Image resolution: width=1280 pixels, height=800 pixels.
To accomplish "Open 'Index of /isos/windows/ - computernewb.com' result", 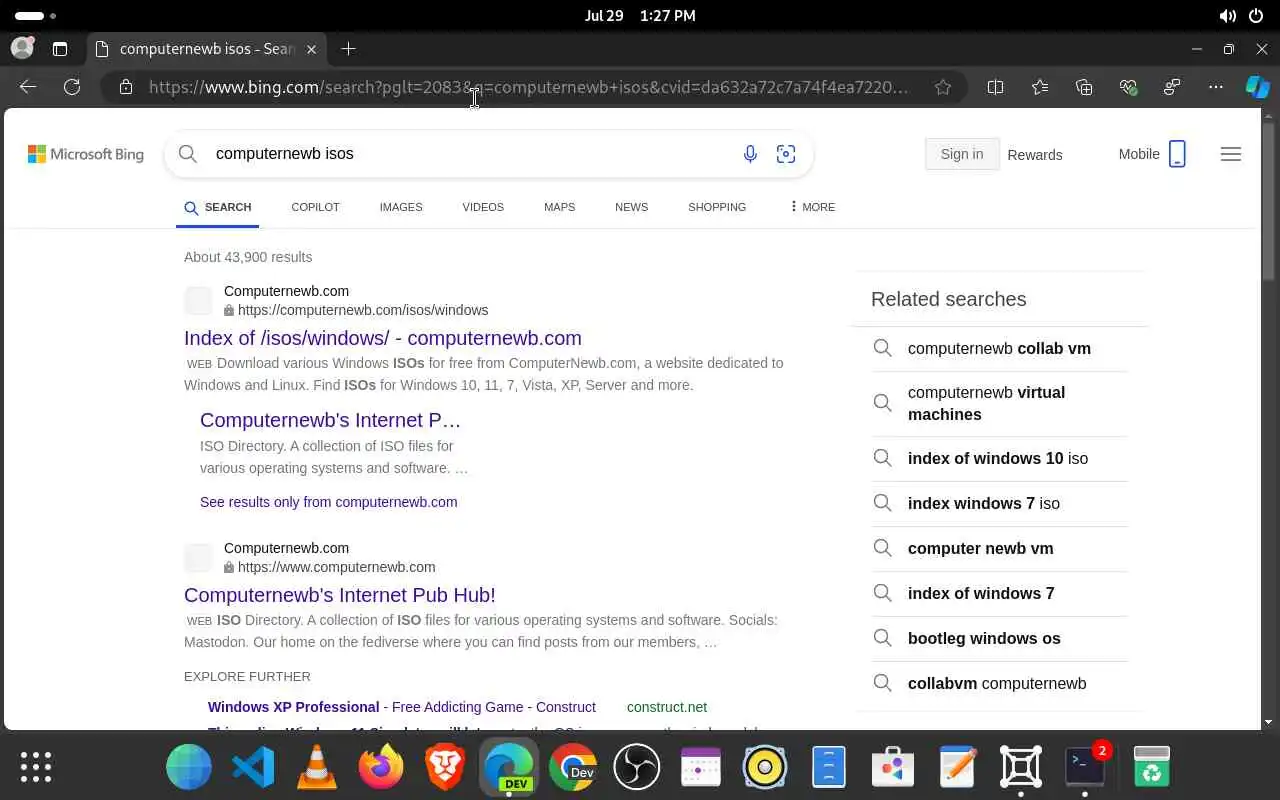I will pyautogui.click(x=383, y=338).
